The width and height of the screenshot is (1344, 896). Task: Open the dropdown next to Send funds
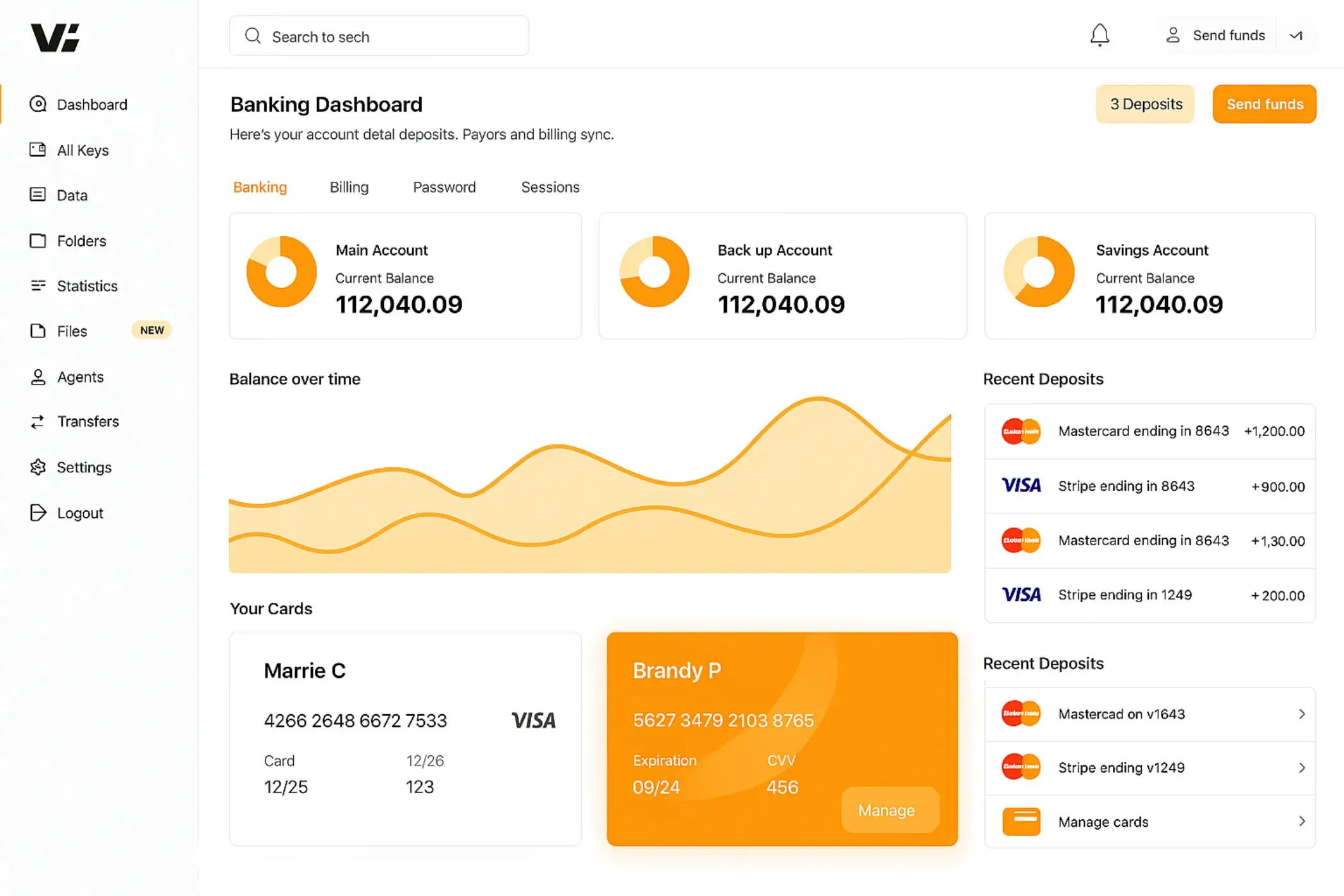coord(1296,36)
